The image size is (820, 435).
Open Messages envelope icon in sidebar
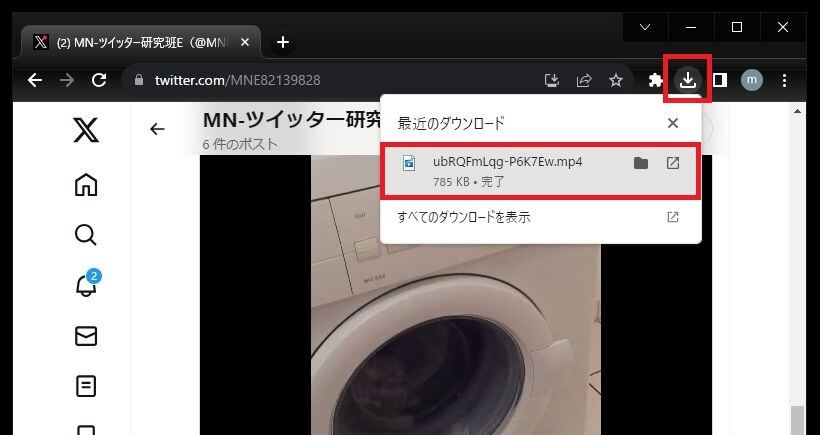(x=86, y=336)
